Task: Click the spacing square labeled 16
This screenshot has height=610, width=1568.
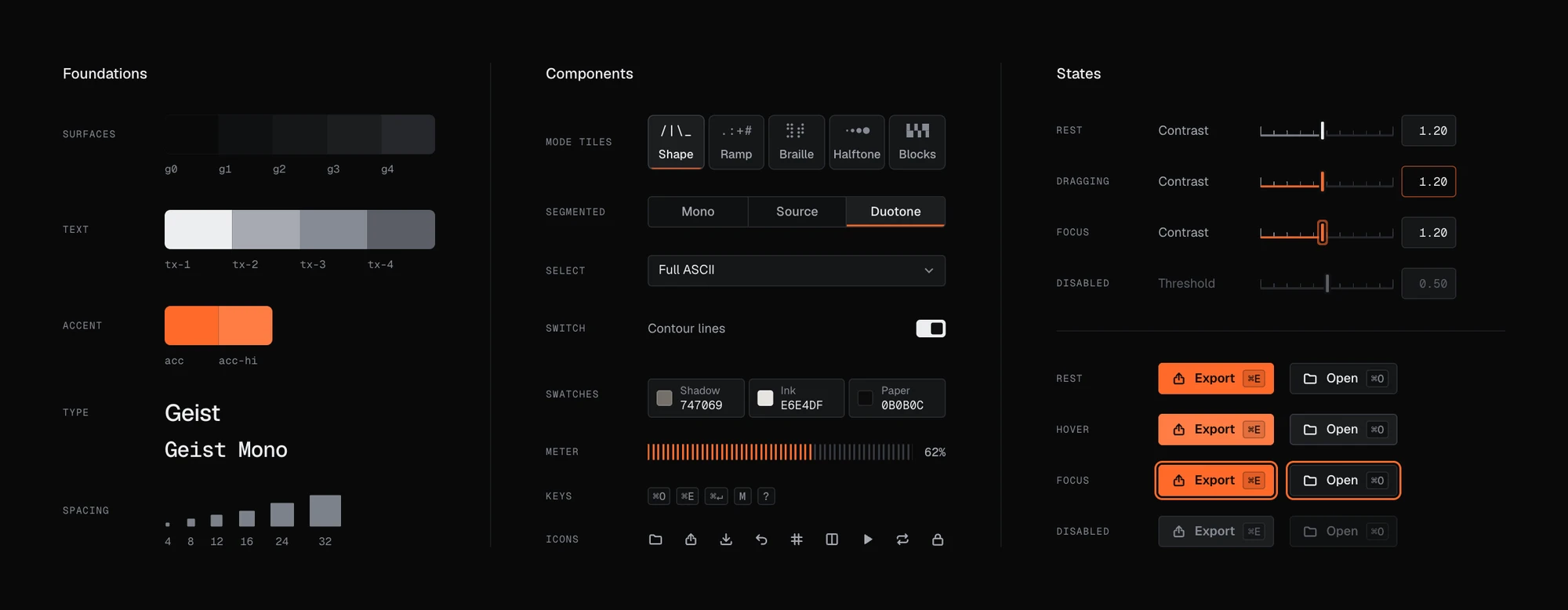Action: (247, 518)
